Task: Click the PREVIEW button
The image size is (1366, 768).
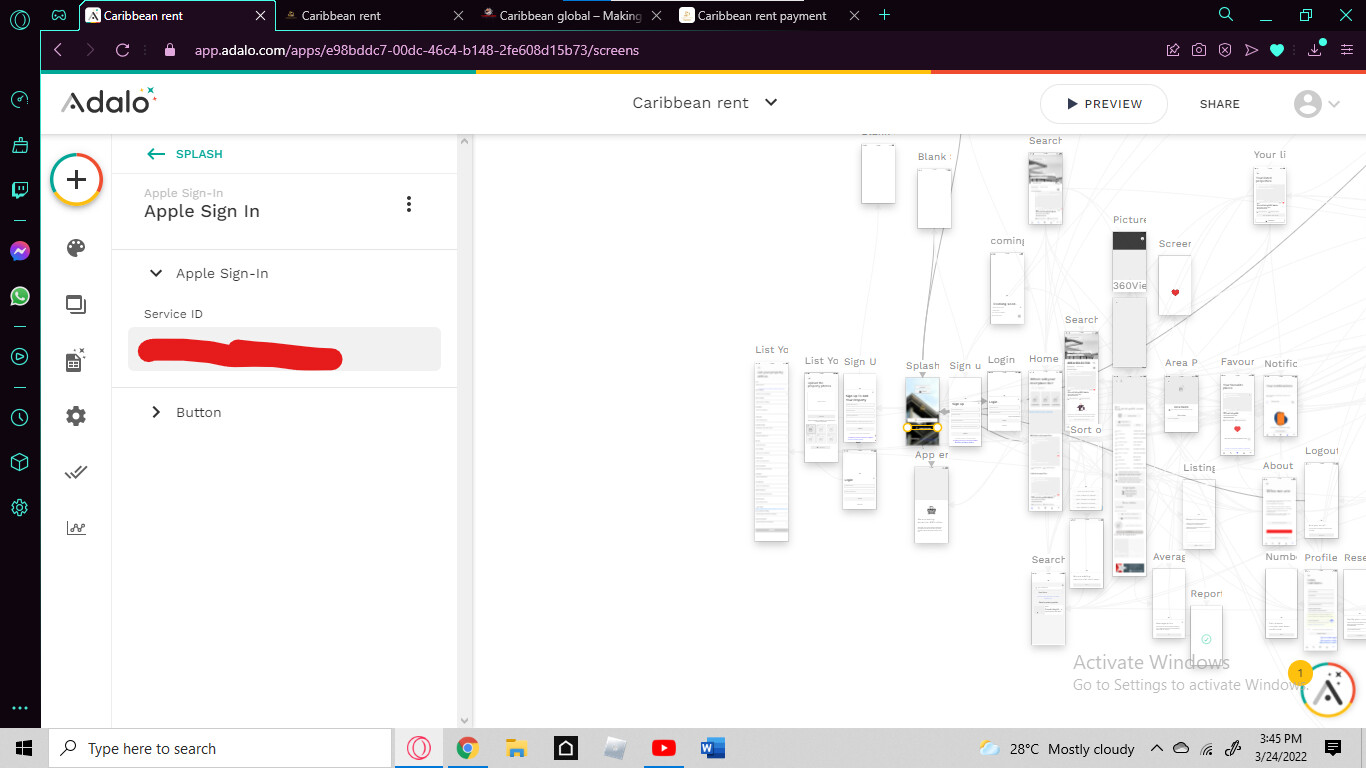Action: 1104,104
